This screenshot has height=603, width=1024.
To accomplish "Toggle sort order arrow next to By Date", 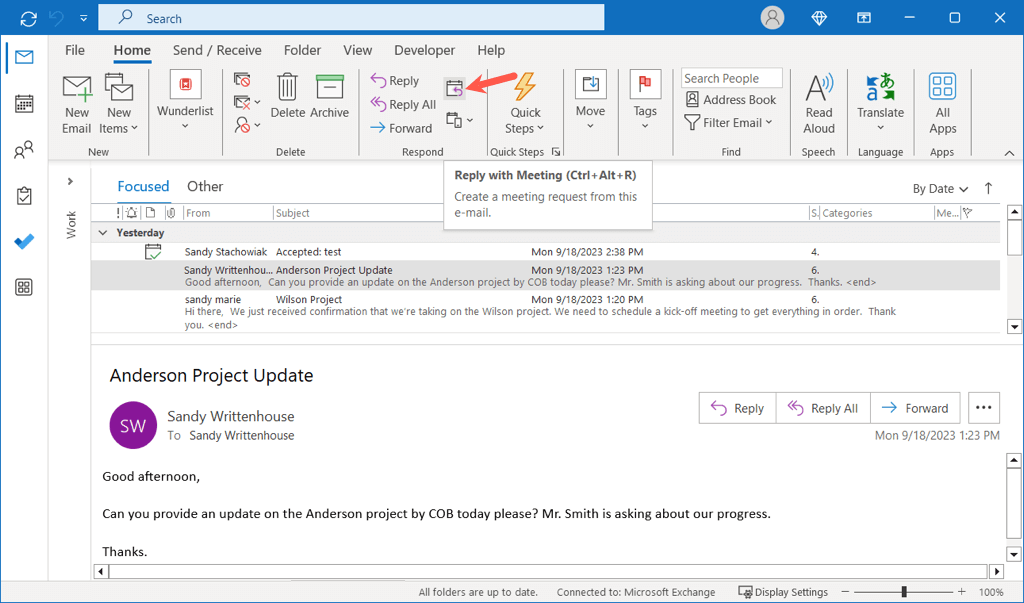I will click(989, 188).
